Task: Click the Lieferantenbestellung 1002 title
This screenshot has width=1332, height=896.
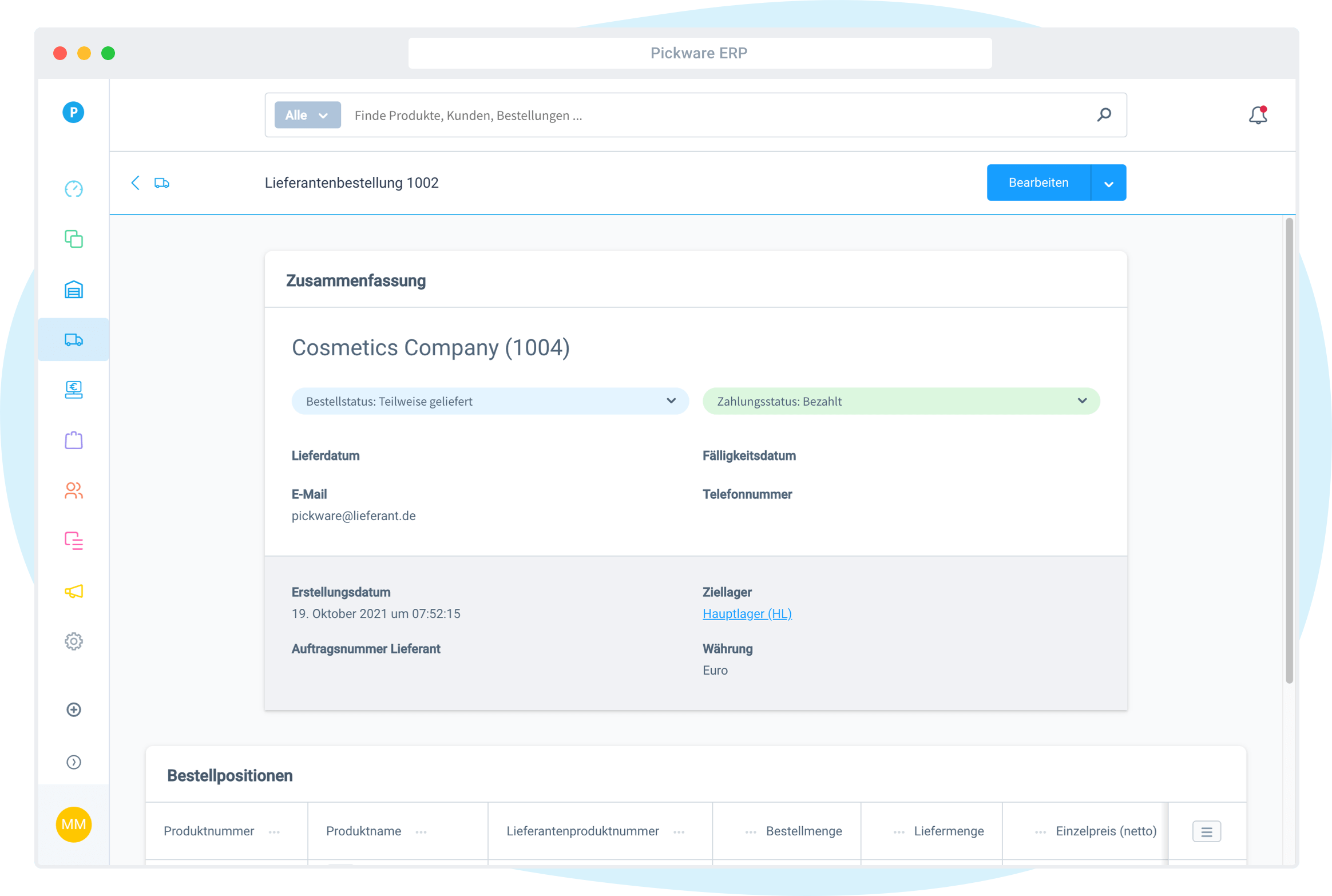Action: coord(351,183)
